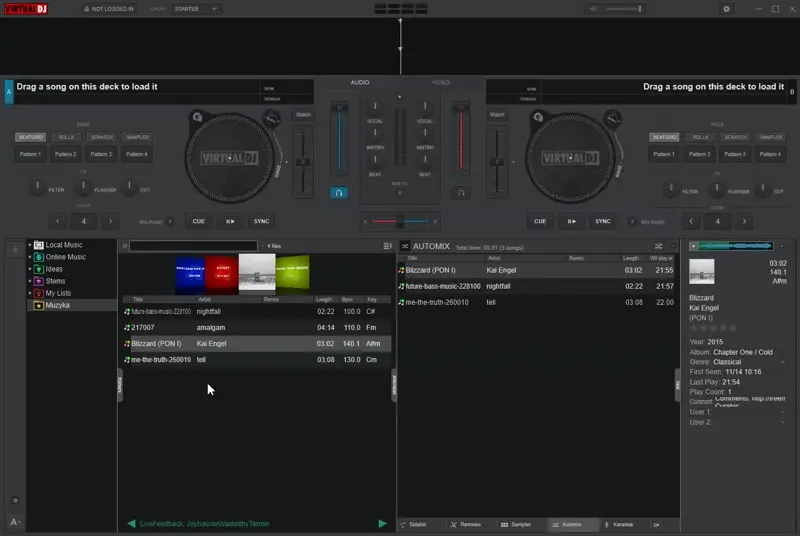This screenshot has width=800, height=536.
Task: Select SAMPLER pads on deck A
Action: (x=137, y=137)
